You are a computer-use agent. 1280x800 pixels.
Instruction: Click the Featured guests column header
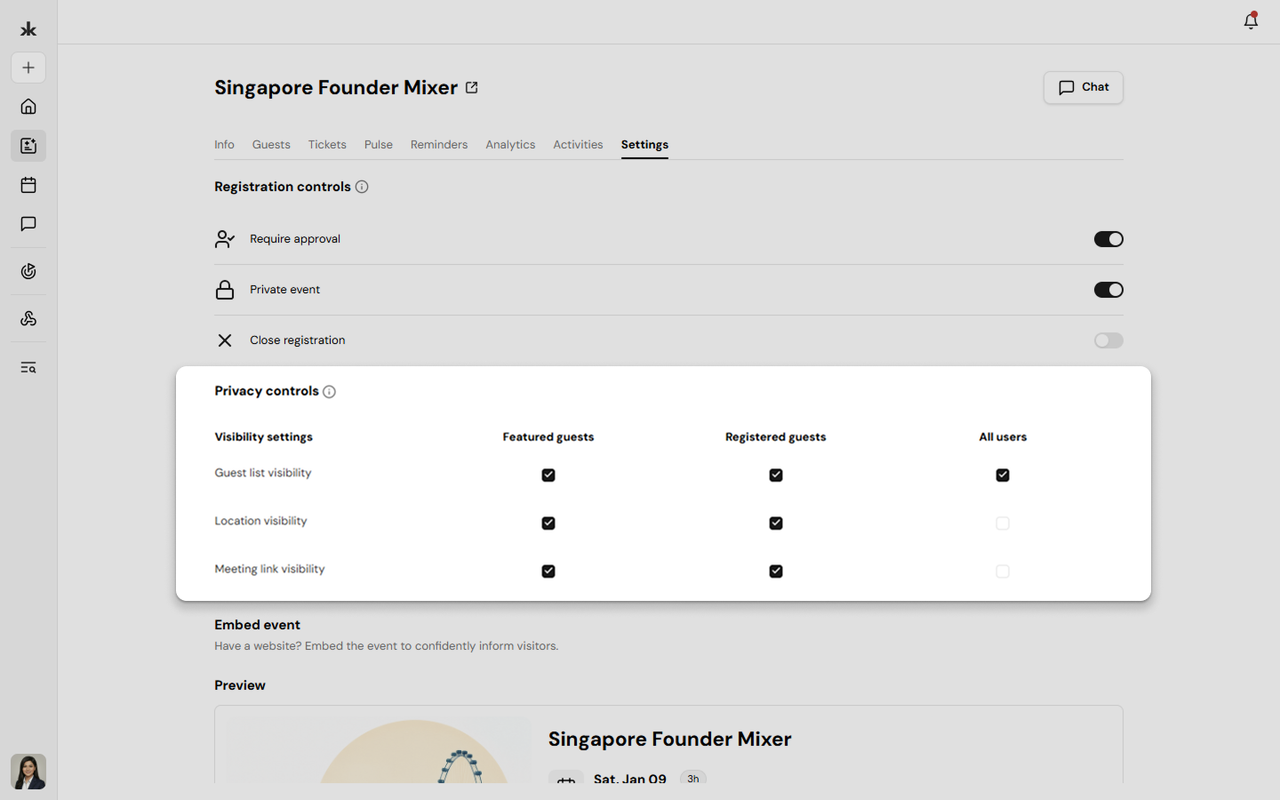click(x=548, y=437)
